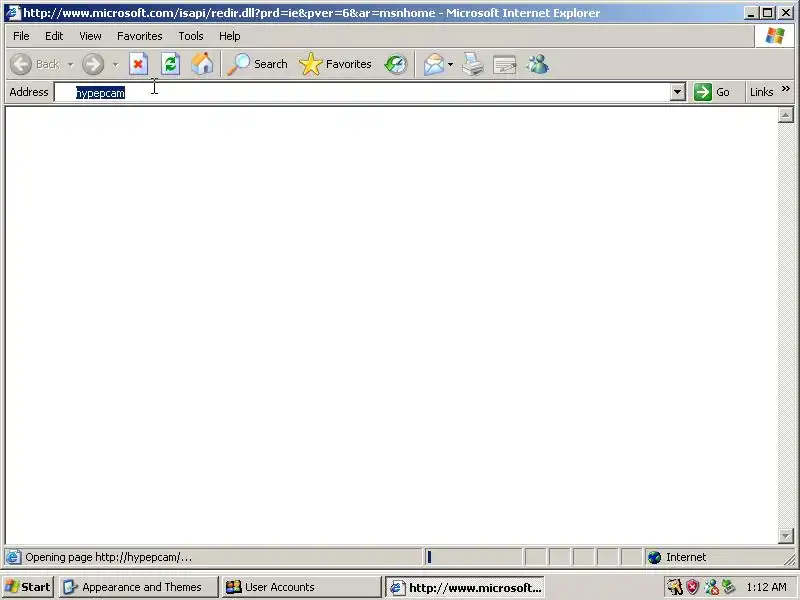Click status bar page icon
Viewport: 800px width, 600px height.
[x=13, y=557]
